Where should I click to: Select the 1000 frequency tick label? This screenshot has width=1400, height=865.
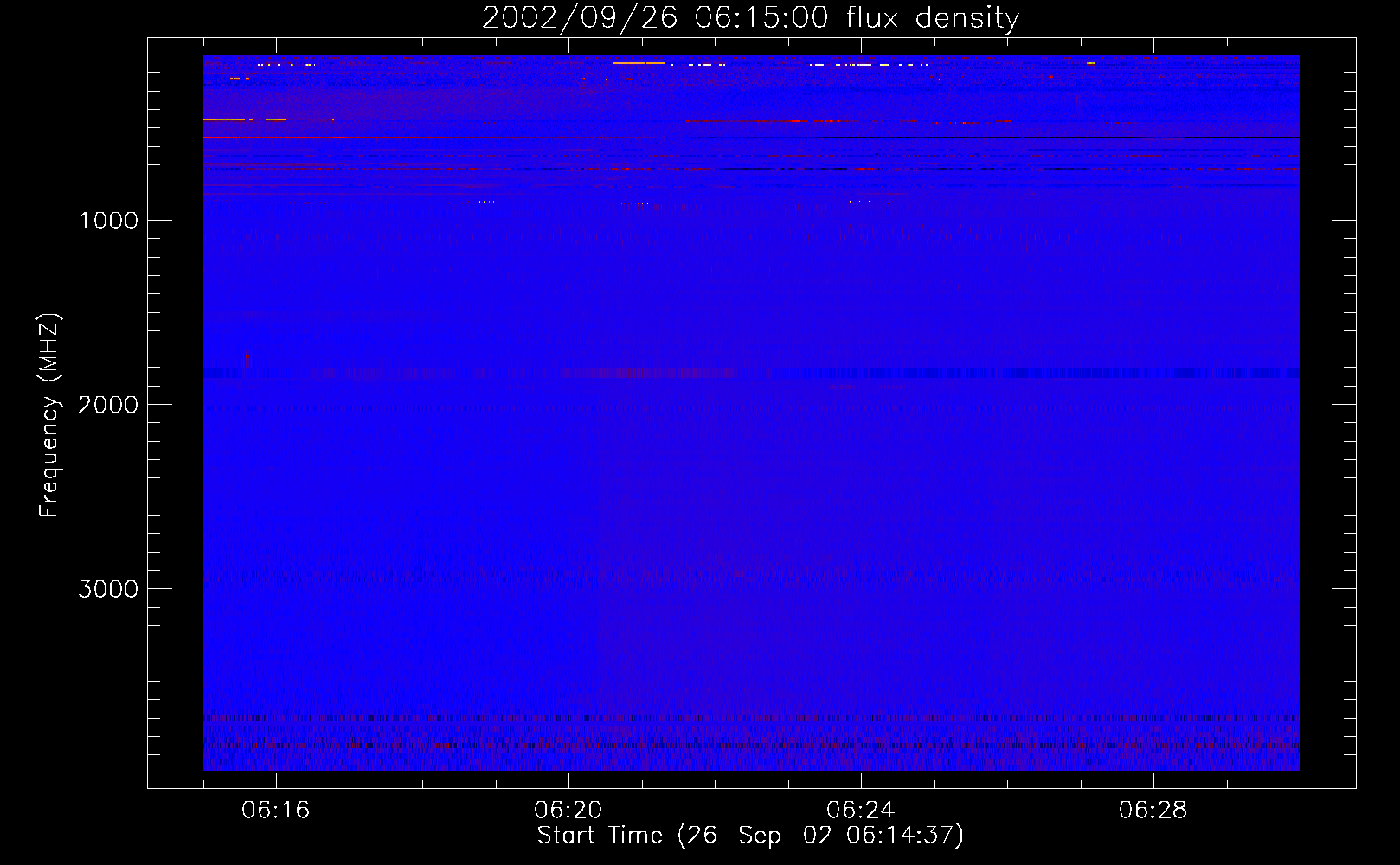[x=108, y=221]
